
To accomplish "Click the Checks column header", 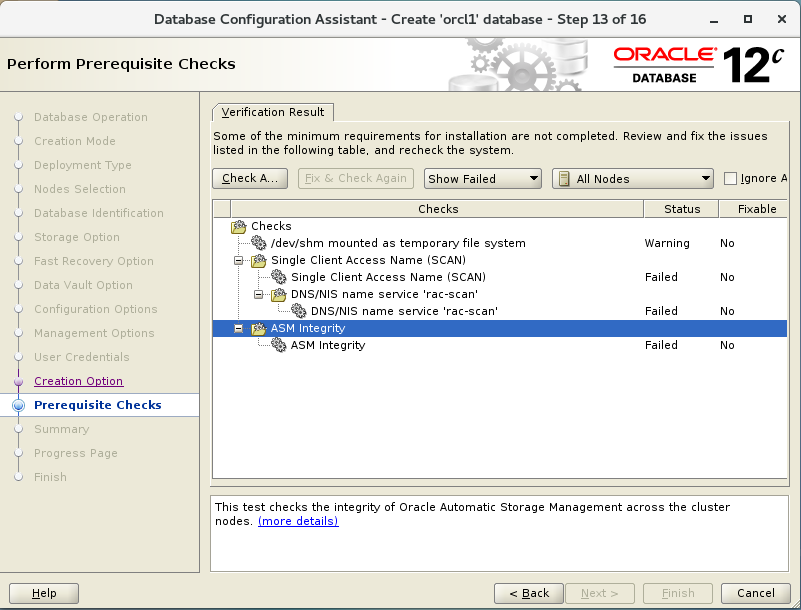I will pos(437,209).
